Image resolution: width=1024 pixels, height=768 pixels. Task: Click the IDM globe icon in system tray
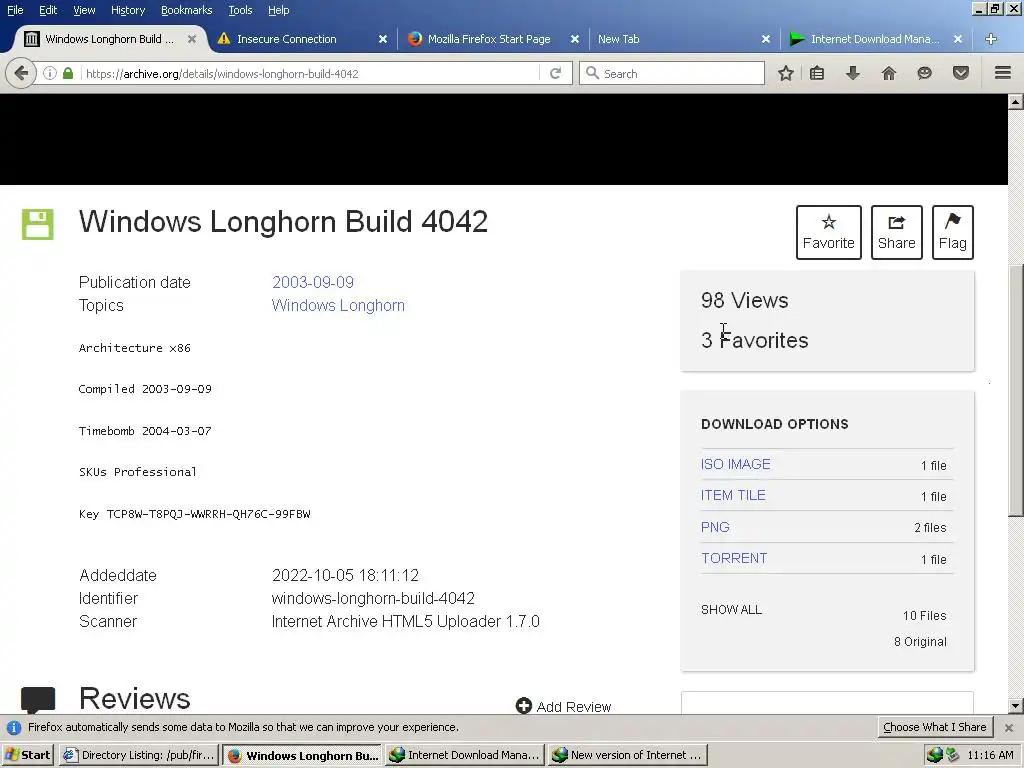coord(935,755)
